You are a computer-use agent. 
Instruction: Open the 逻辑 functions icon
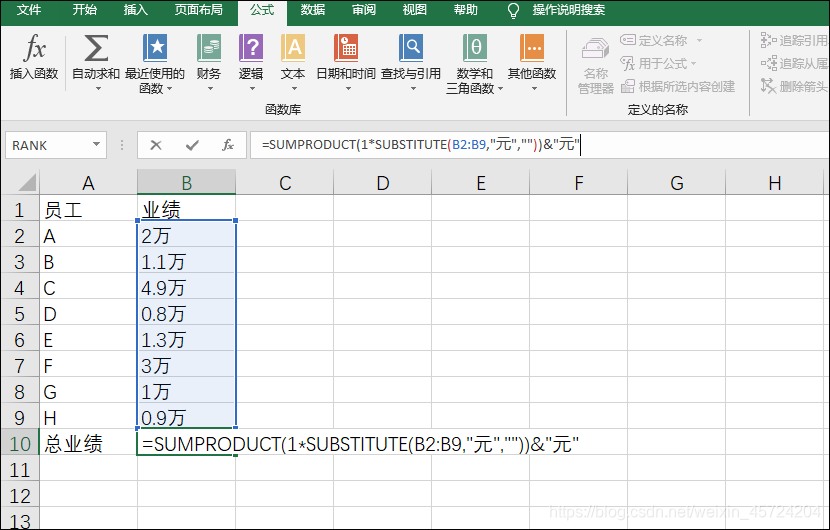(251, 48)
